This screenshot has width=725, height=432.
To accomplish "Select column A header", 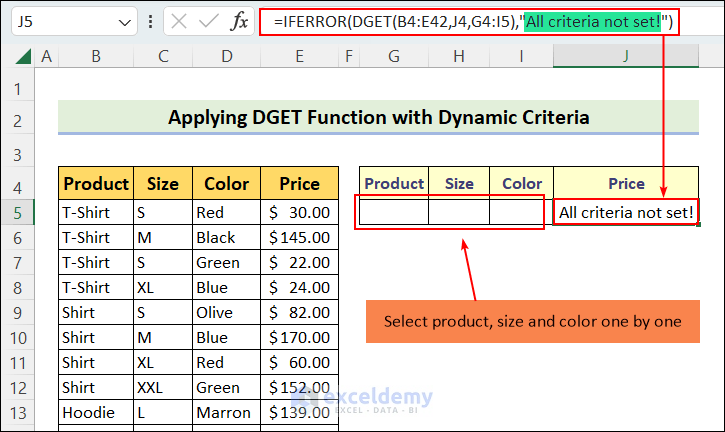I will click(46, 56).
